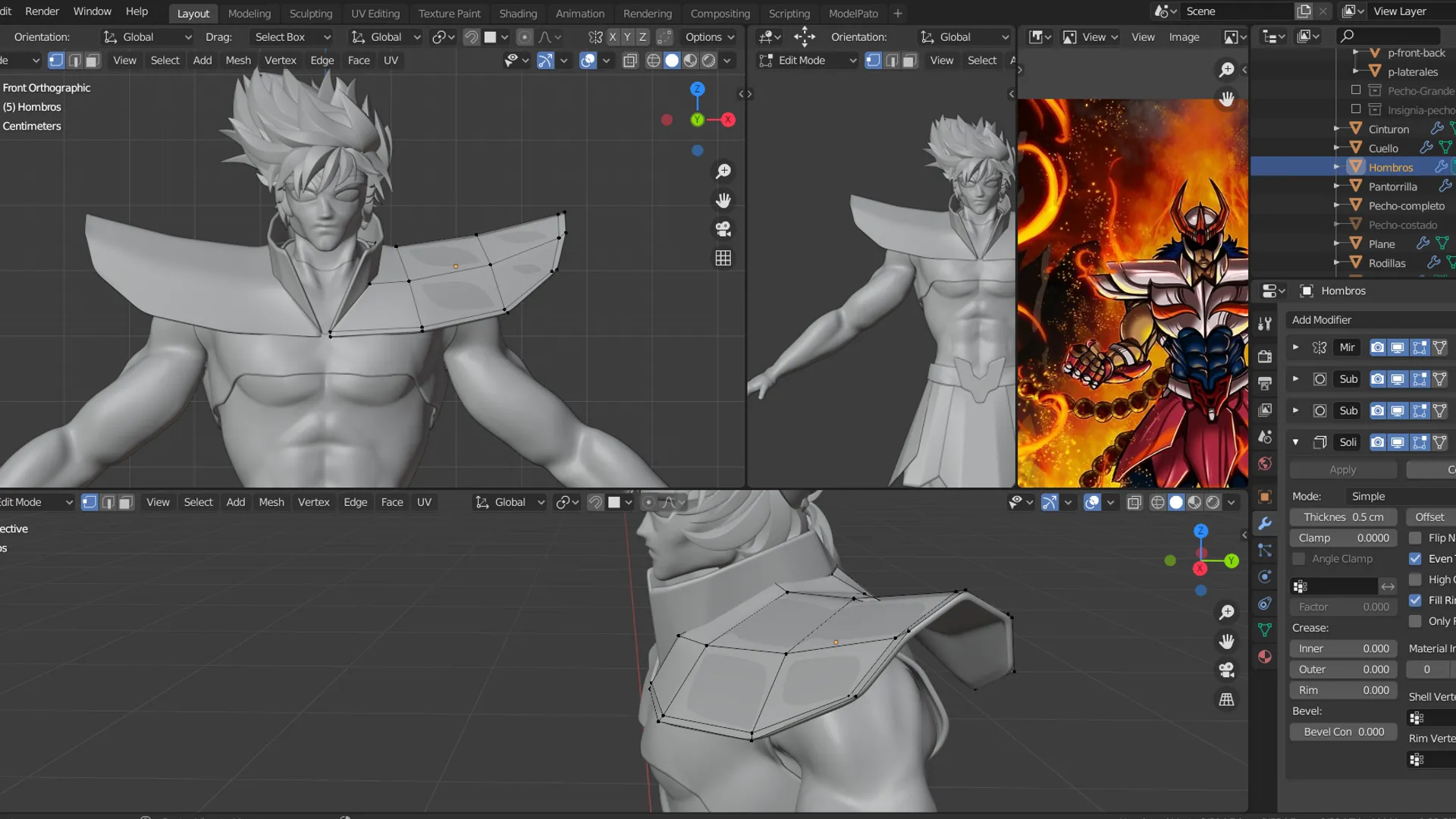Open transform orientation Global dropdown in bottom viewport
This screenshot has height=819, width=1456.
509,503
